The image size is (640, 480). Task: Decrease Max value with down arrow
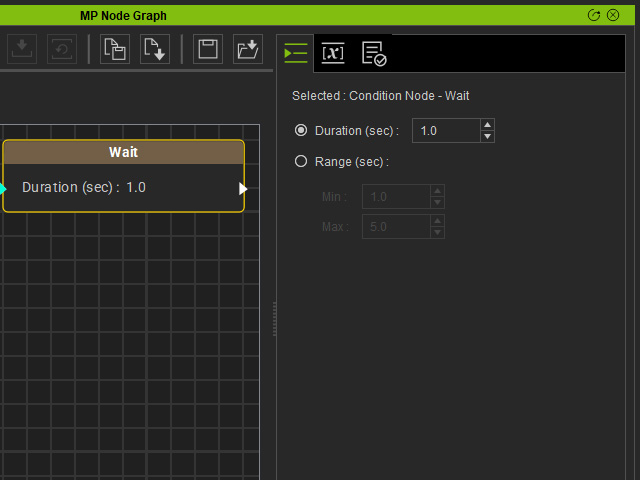438,232
